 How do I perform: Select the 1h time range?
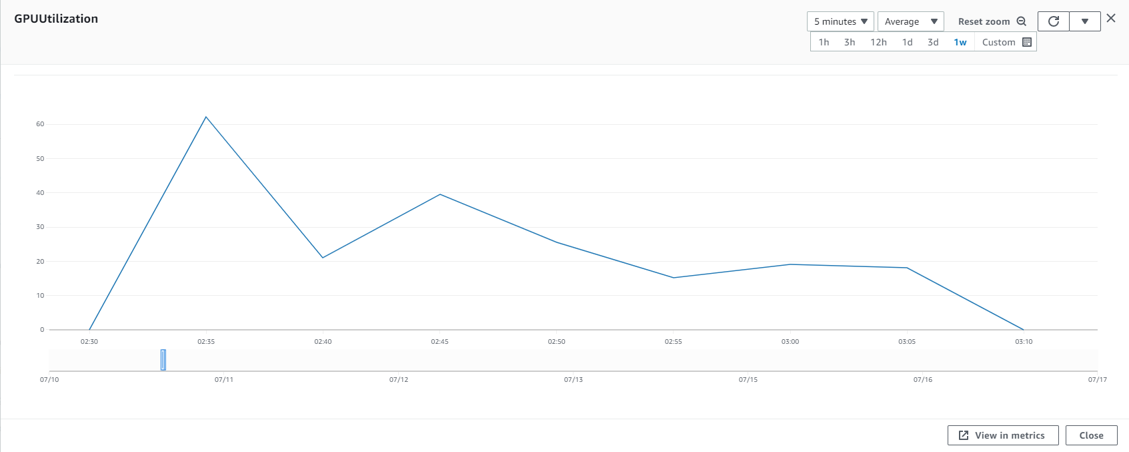click(824, 42)
